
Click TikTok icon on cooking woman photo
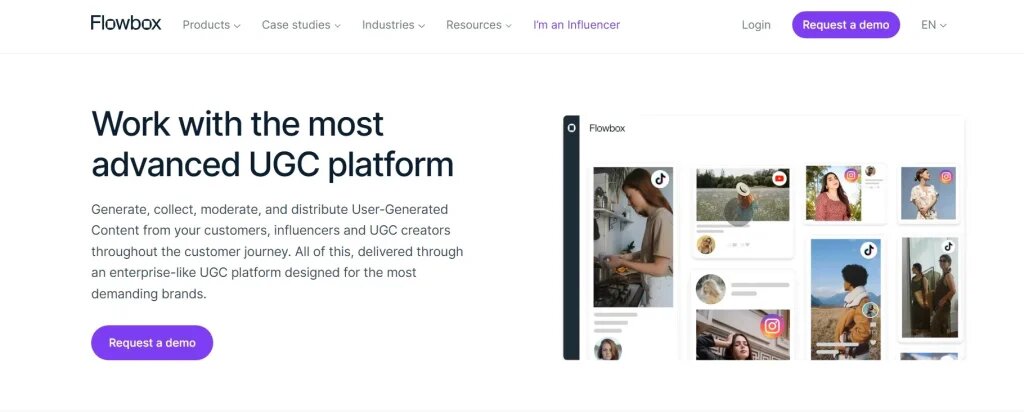pos(659,179)
